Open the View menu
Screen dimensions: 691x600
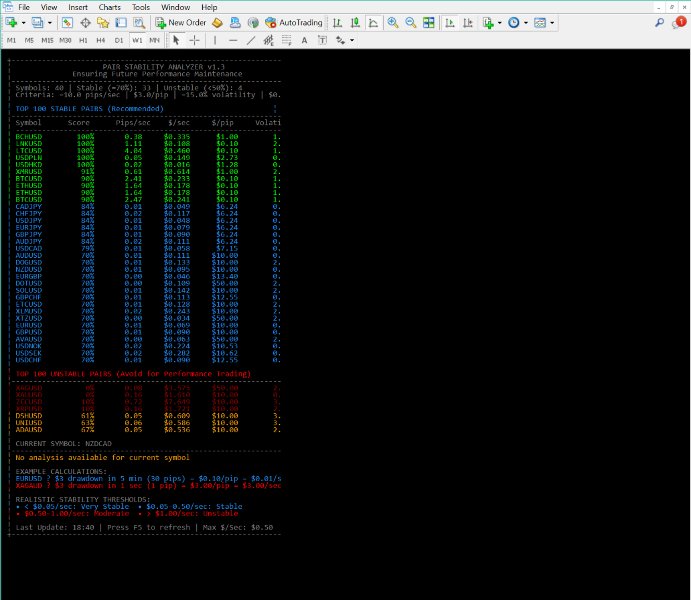coord(49,7)
